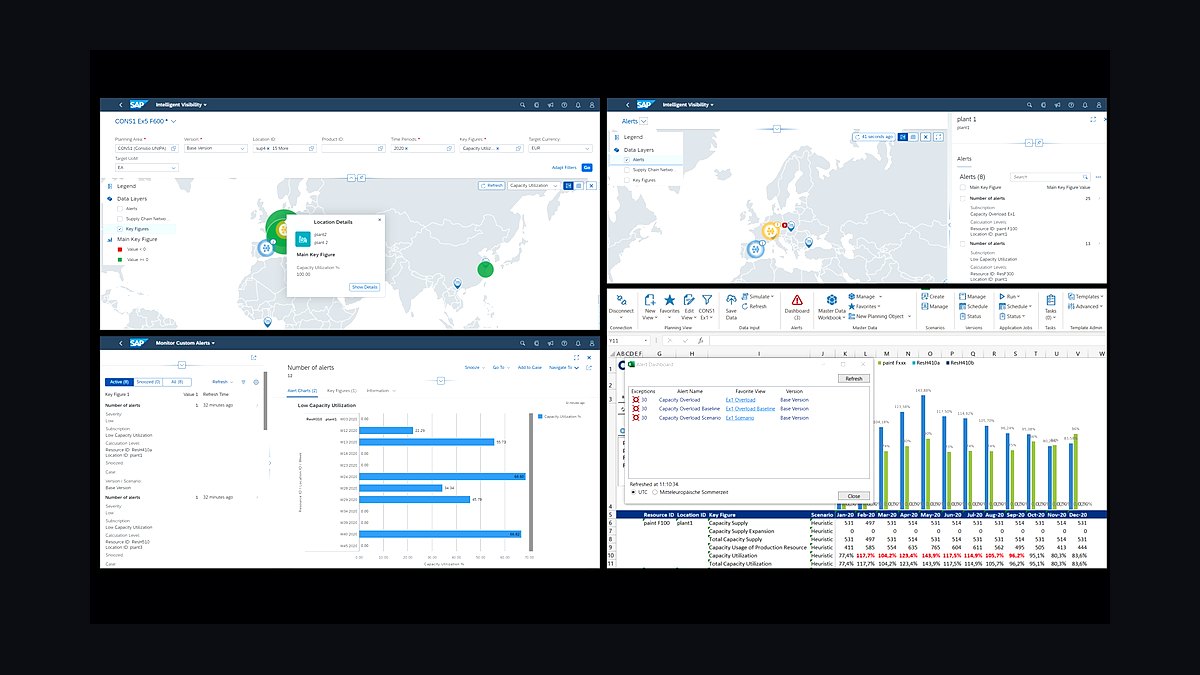This screenshot has height=675, width=1200.
Task: Click Close button in Alert Dashboard dialog
Action: (853, 496)
